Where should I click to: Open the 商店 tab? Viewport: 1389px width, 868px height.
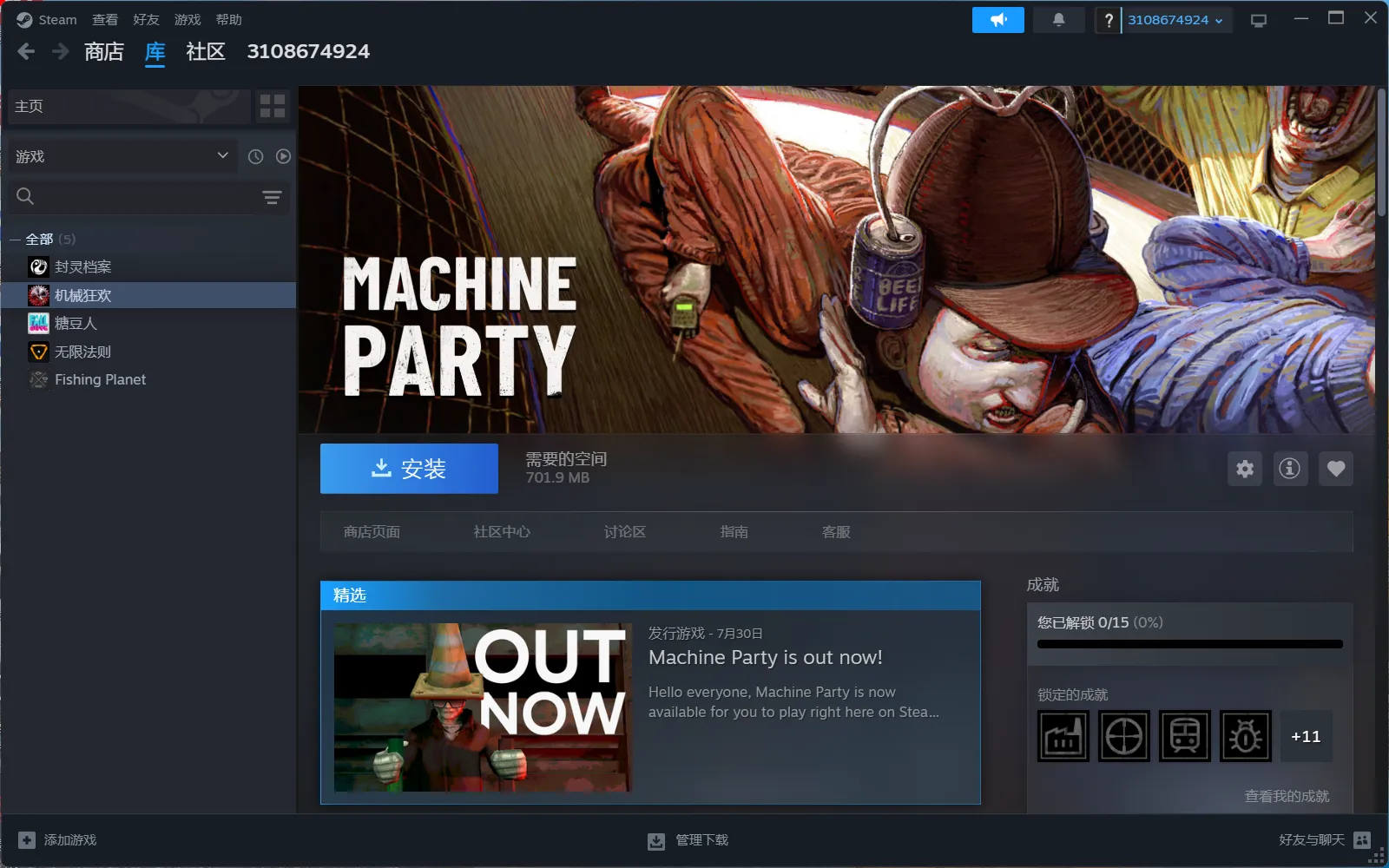[104, 52]
